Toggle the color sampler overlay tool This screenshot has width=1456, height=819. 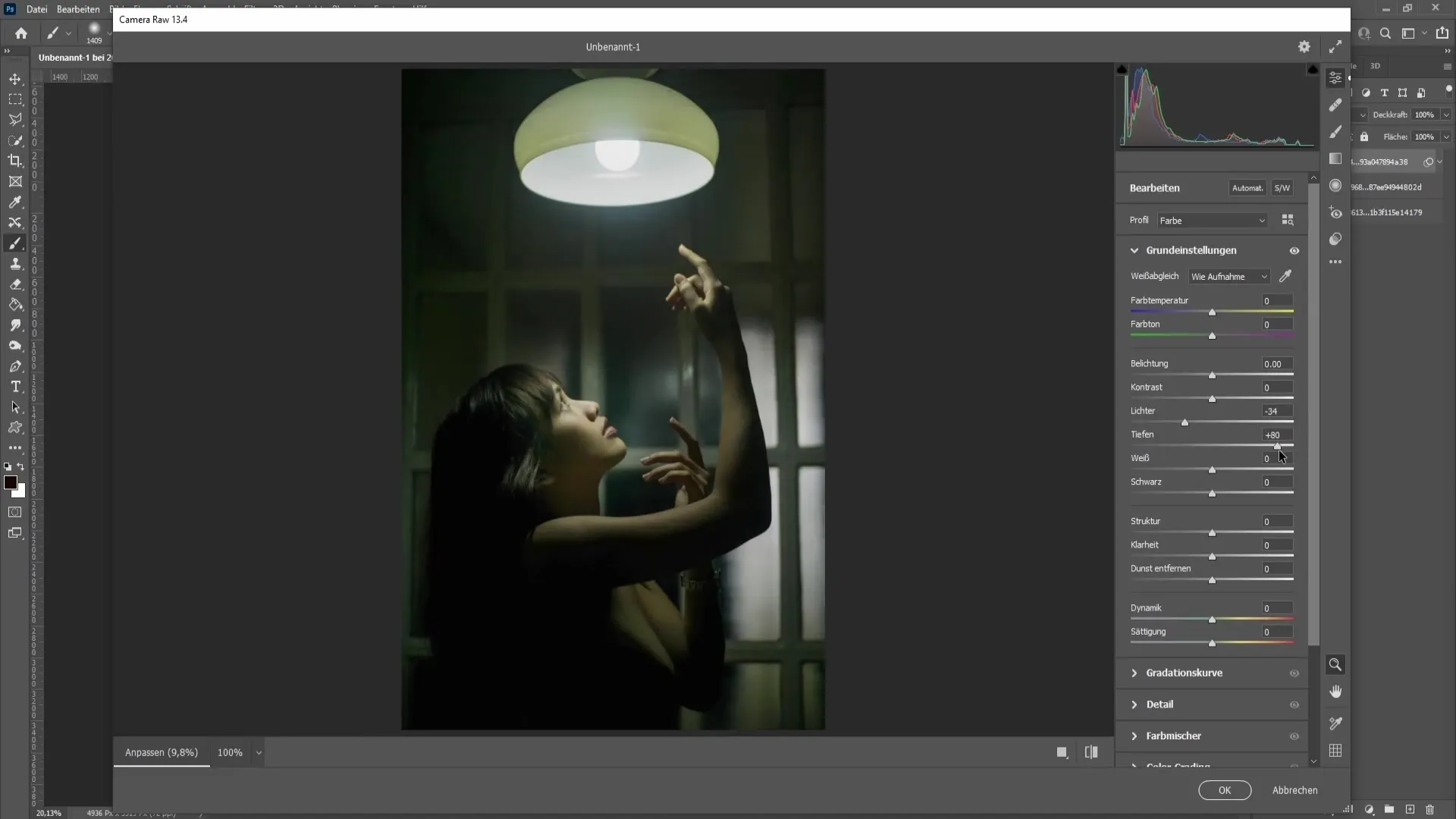(x=1335, y=723)
